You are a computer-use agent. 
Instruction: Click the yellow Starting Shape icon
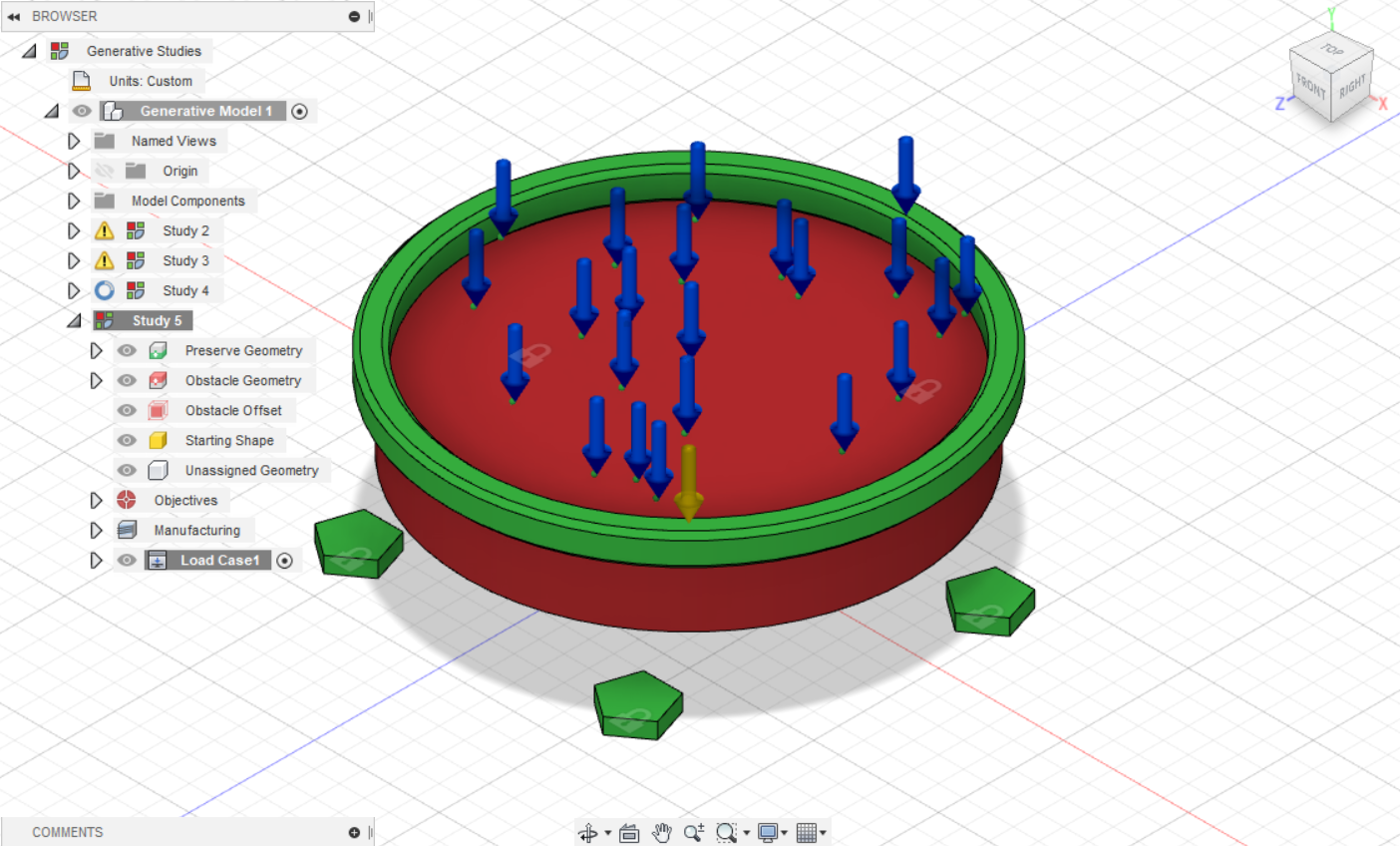coord(158,440)
